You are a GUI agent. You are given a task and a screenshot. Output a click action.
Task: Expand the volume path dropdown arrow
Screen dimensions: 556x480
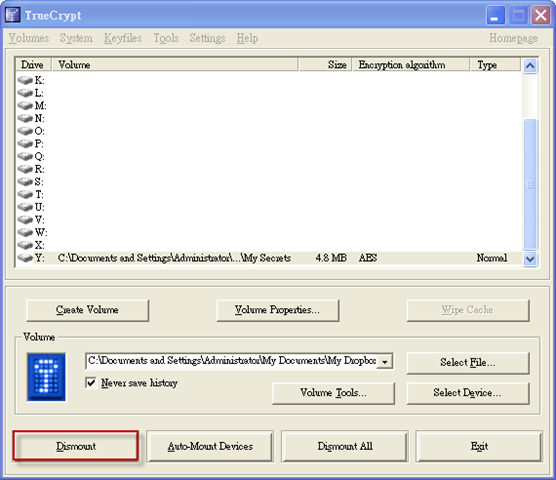(x=385, y=362)
